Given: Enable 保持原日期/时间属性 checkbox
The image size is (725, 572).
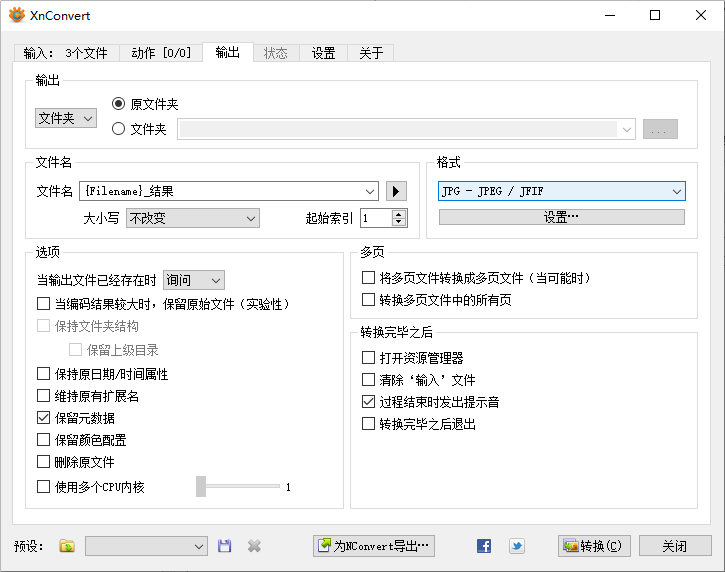Looking at the screenshot, I should pos(43,374).
